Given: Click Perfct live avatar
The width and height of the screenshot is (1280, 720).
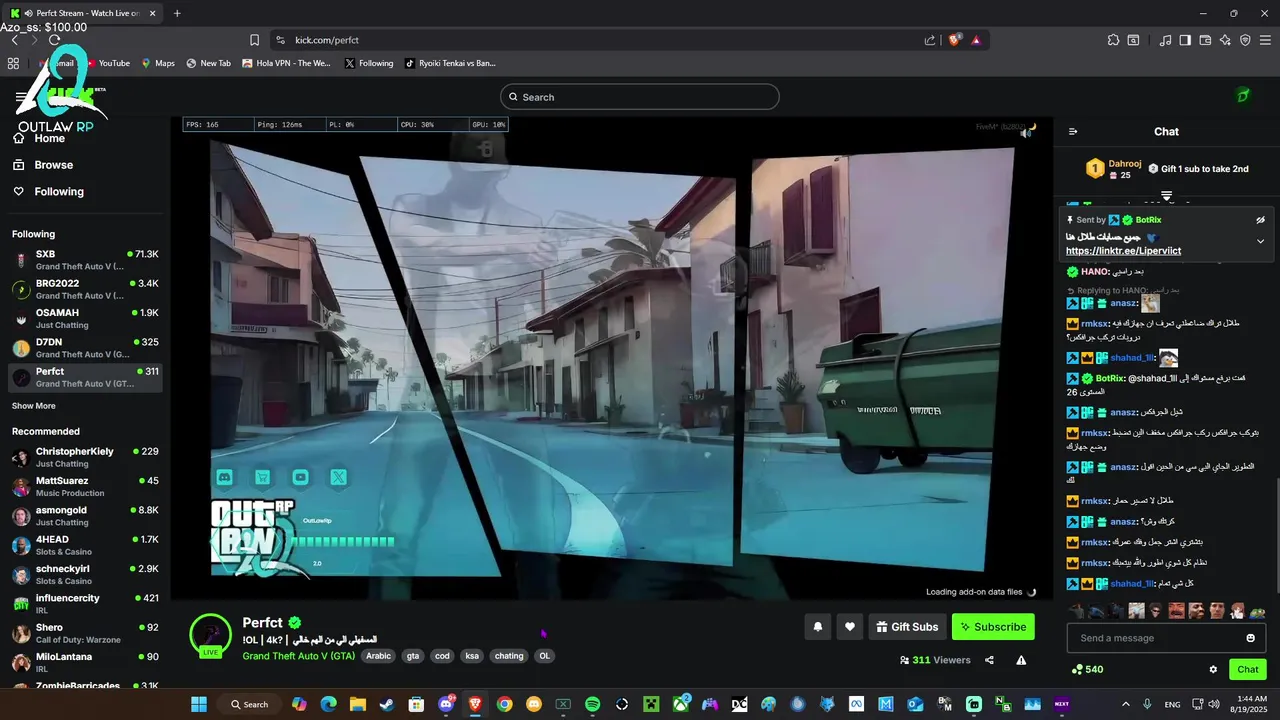Looking at the screenshot, I should tap(210, 634).
